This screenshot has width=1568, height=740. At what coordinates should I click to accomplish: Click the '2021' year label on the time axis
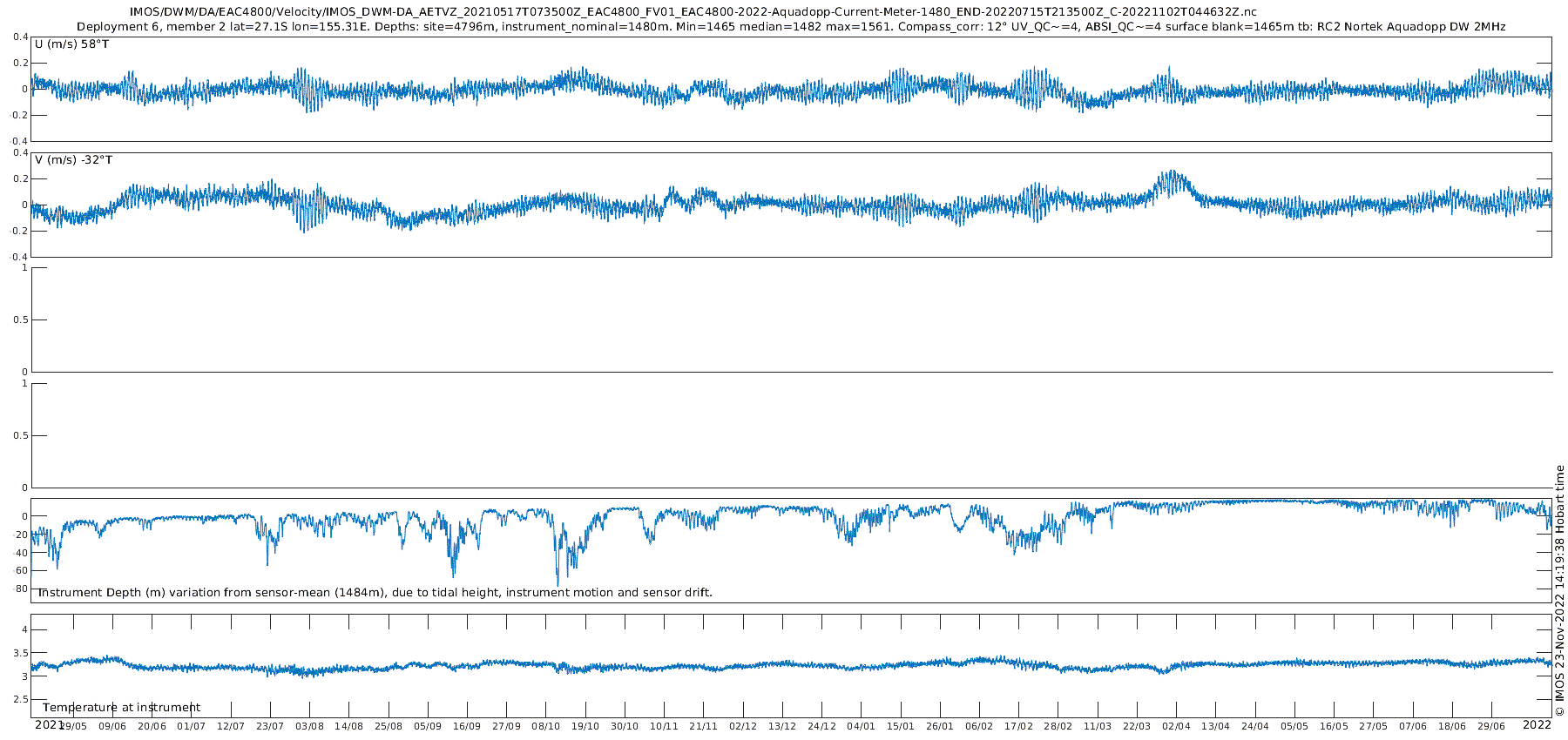(x=50, y=724)
